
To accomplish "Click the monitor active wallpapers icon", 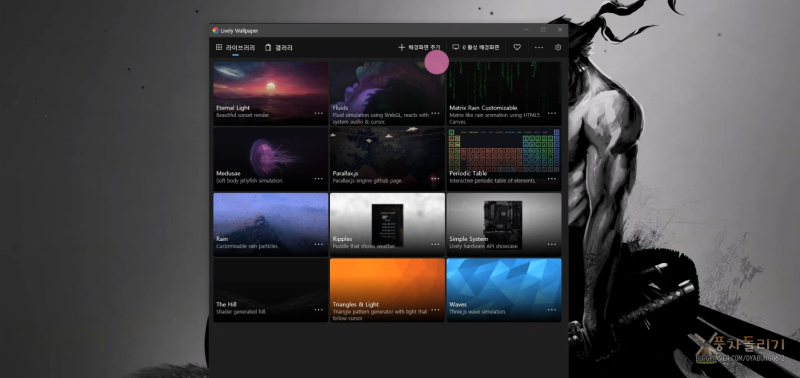I will [x=456, y=47].
